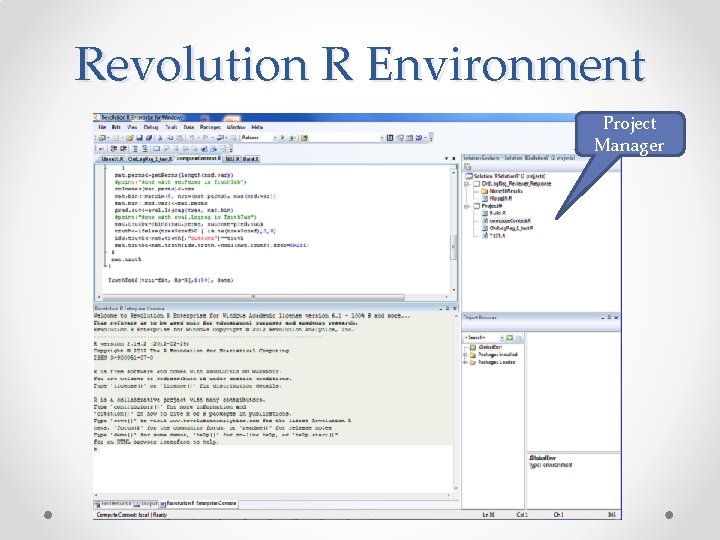Select the CtxLogReg_Reviewer_Response project
The image size is (720, 540).
tap(516, 184)
